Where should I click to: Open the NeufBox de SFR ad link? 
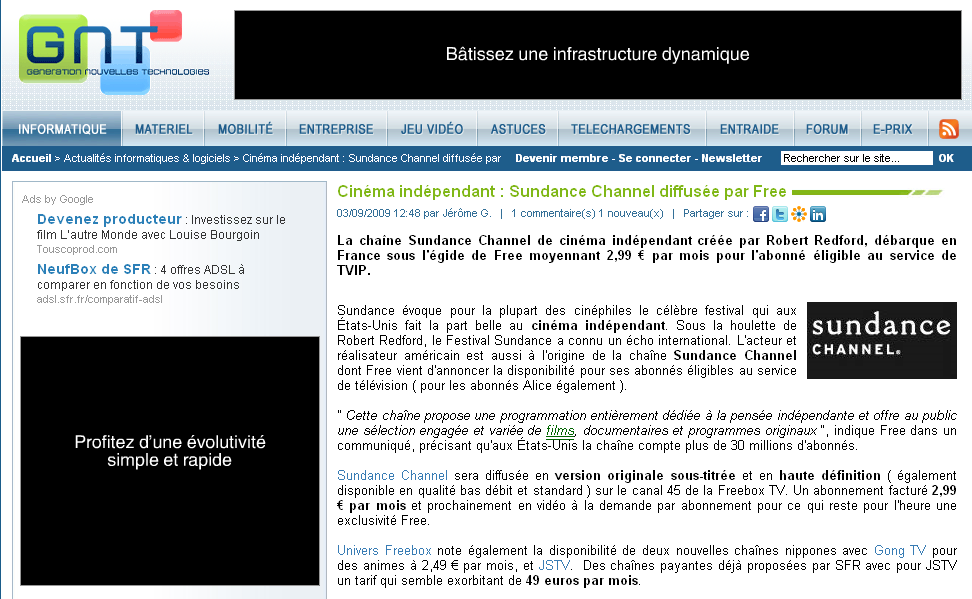(94, 269)
